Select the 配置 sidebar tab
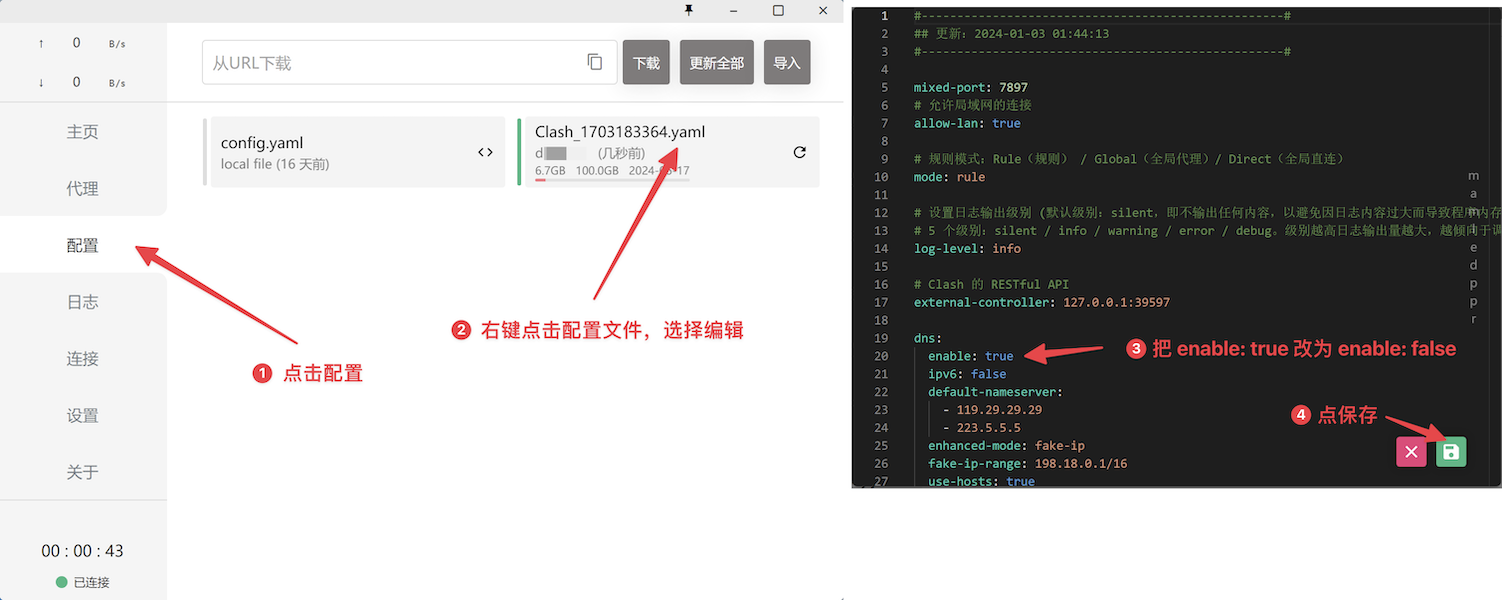 pos(83,245)
